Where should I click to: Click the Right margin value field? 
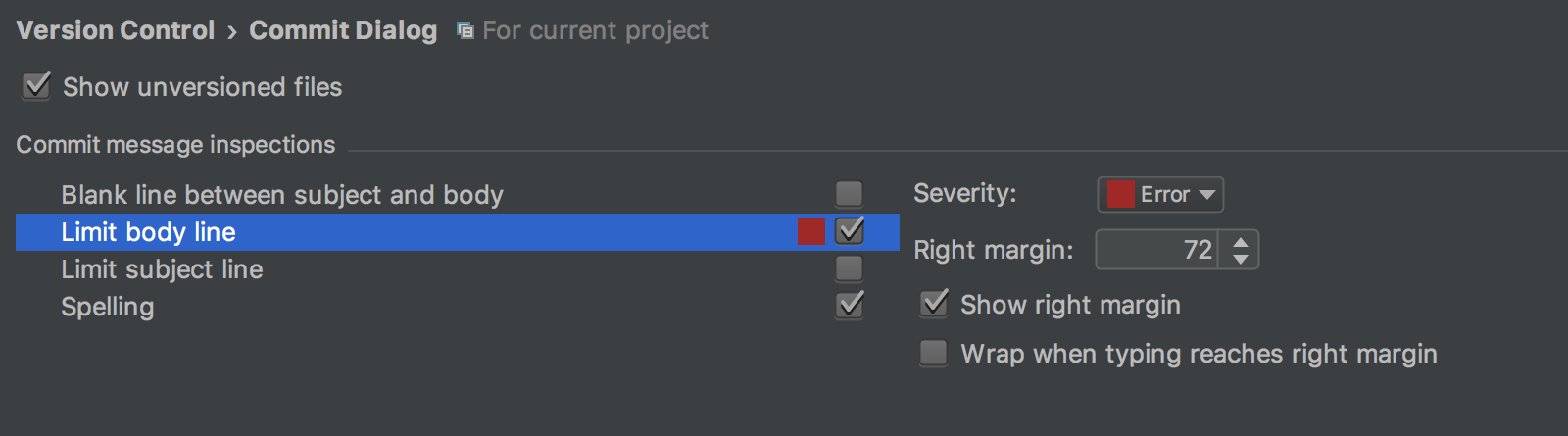click(x=1158, y=250)
